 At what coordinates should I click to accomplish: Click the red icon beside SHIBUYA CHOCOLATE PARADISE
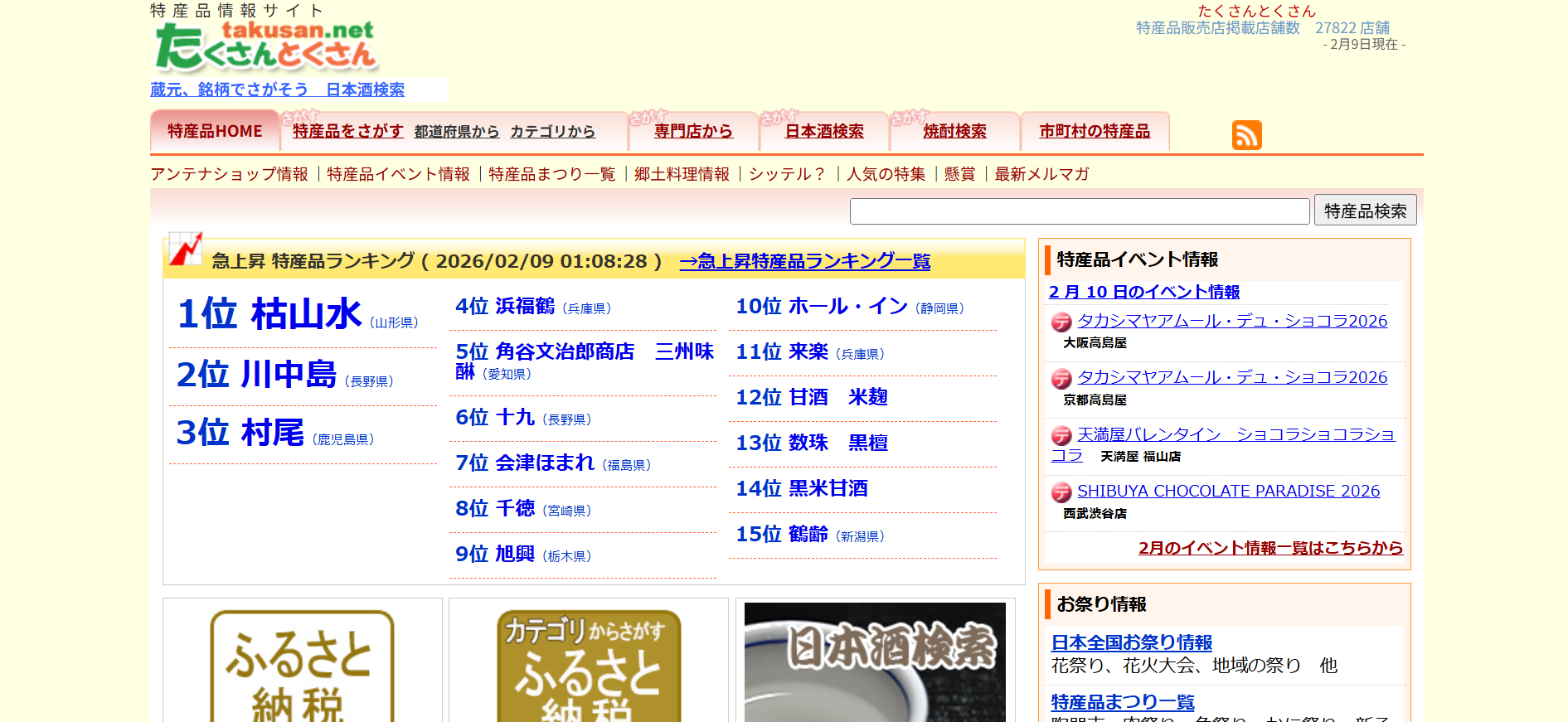click(1061, 493)
